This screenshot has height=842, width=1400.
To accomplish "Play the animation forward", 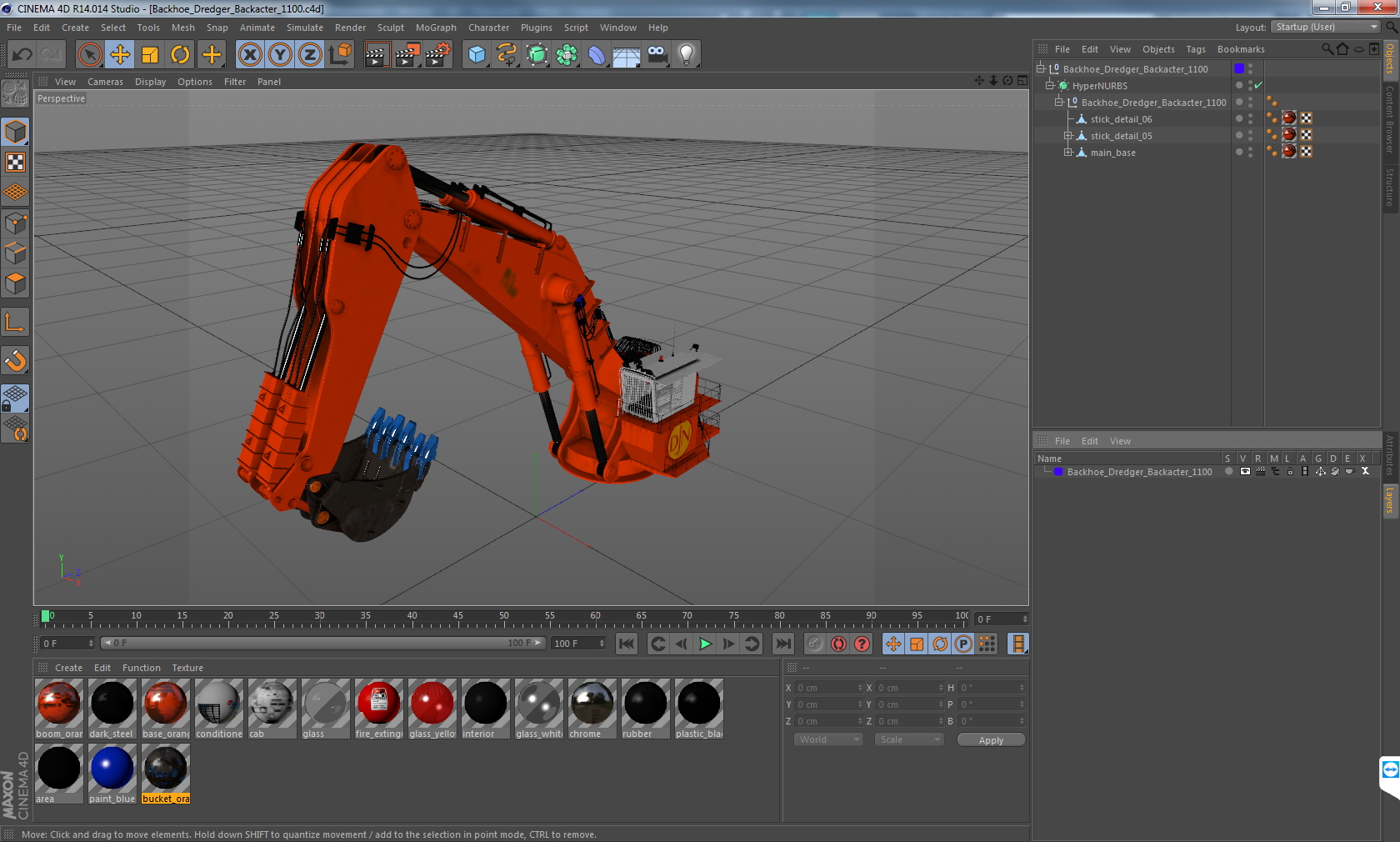I will pyautogui.click(x=705, y=644).
